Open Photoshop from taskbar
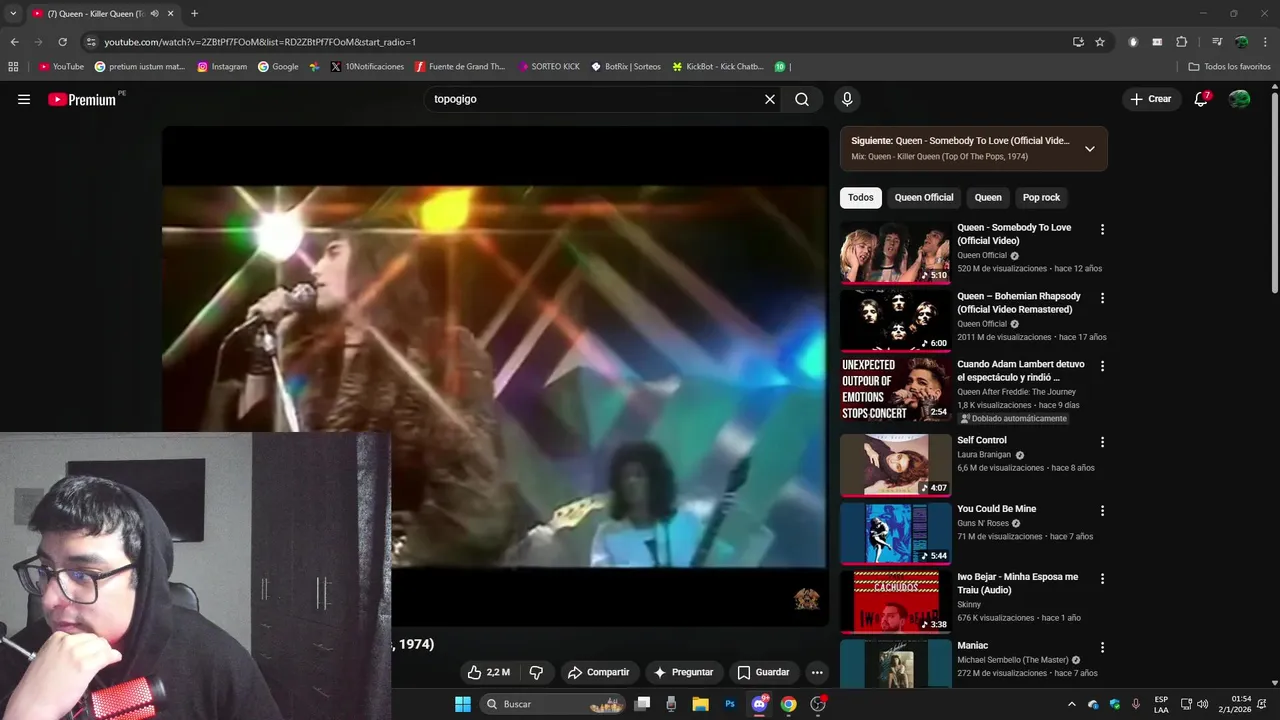Image resolution: width=1280 pixels, height=720 pixels. [x=730, y=704]
